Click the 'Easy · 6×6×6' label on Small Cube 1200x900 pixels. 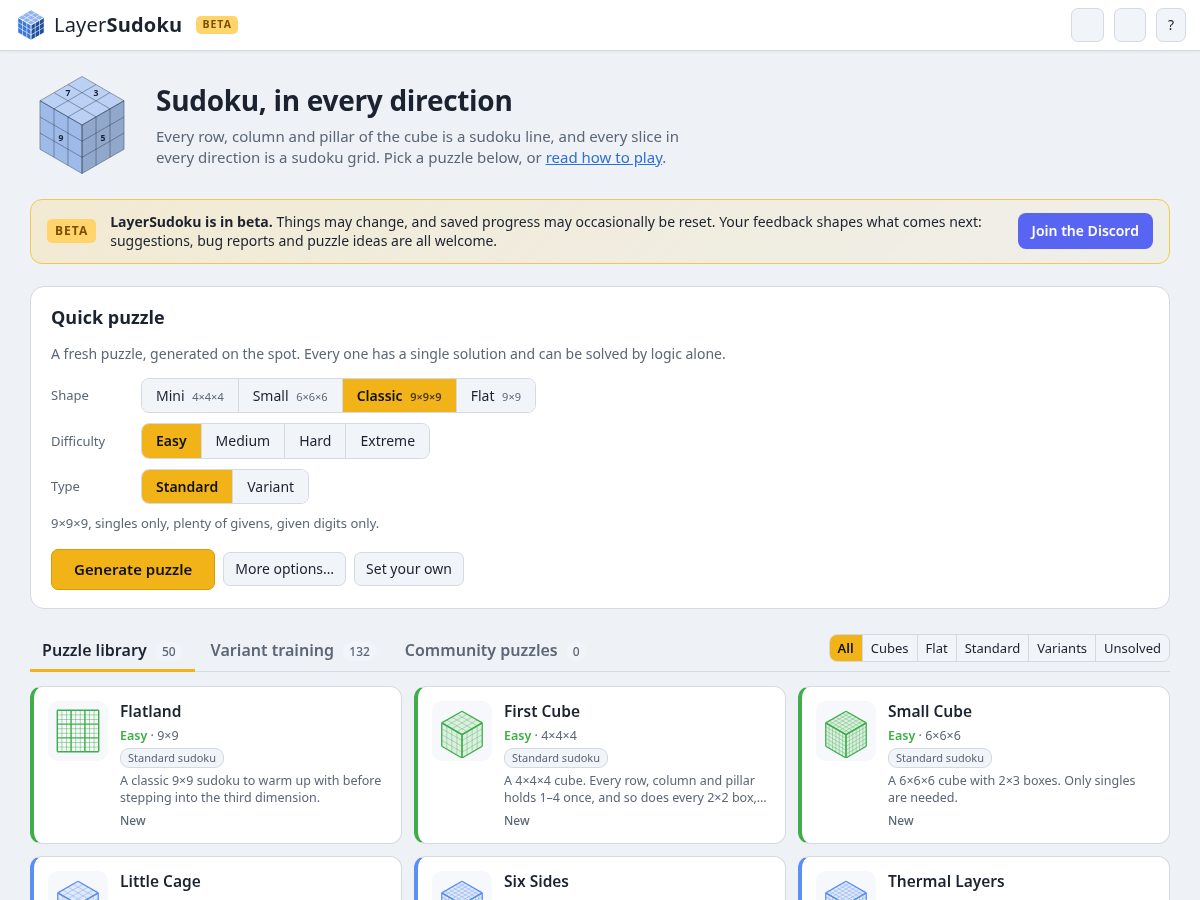[924, 735]
